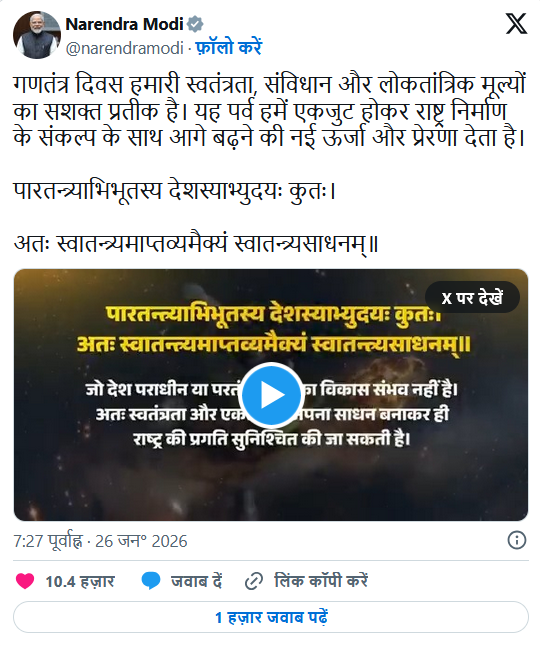The height and width of the screenshot is (646, 540).
Task: Open the 7:27 पूर्वाह्न timestamp link
Action: [x=100, y=541]
